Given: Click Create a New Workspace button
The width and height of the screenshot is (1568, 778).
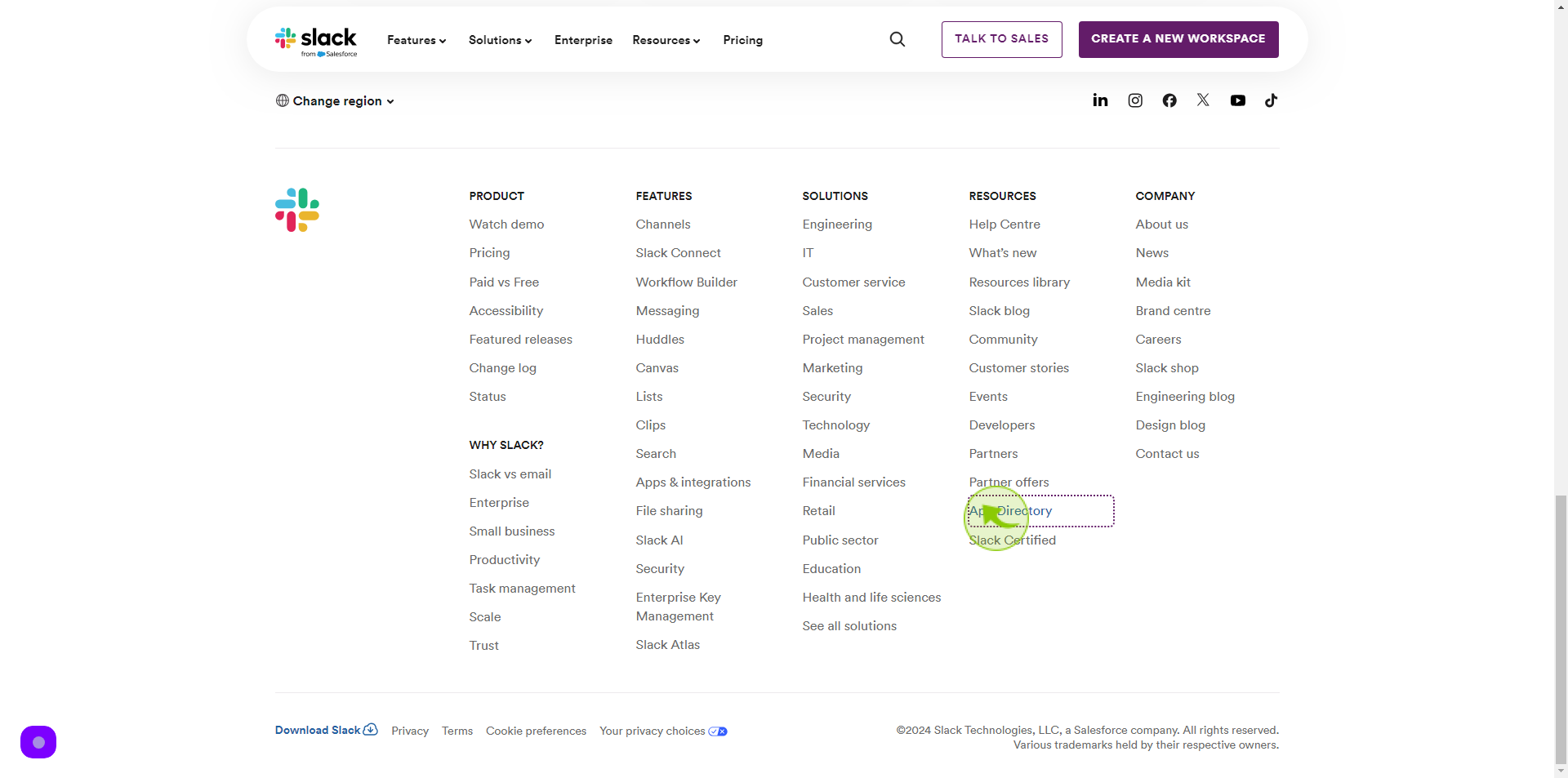Looking at the screenshot, I should [1178, 39].
